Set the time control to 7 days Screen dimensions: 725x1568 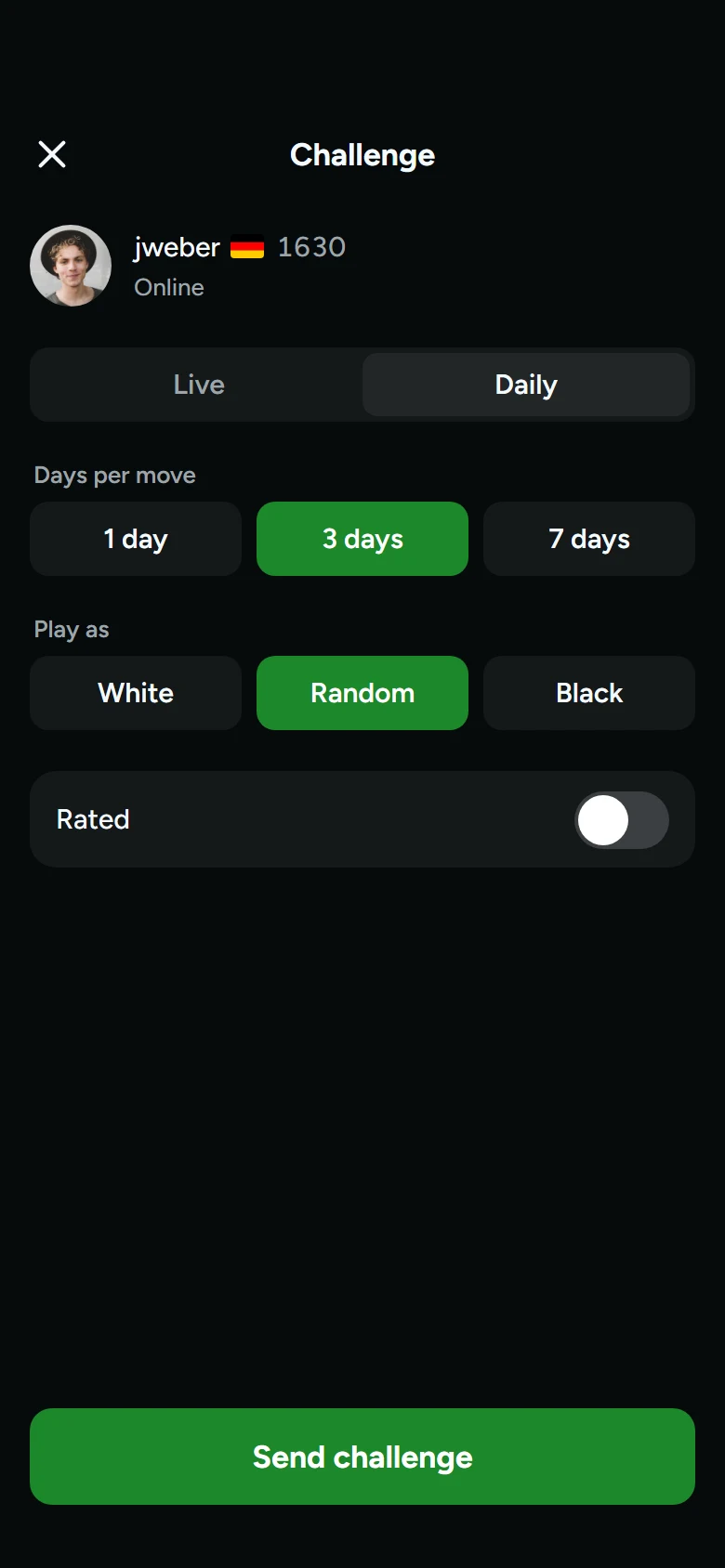point(589,539)
